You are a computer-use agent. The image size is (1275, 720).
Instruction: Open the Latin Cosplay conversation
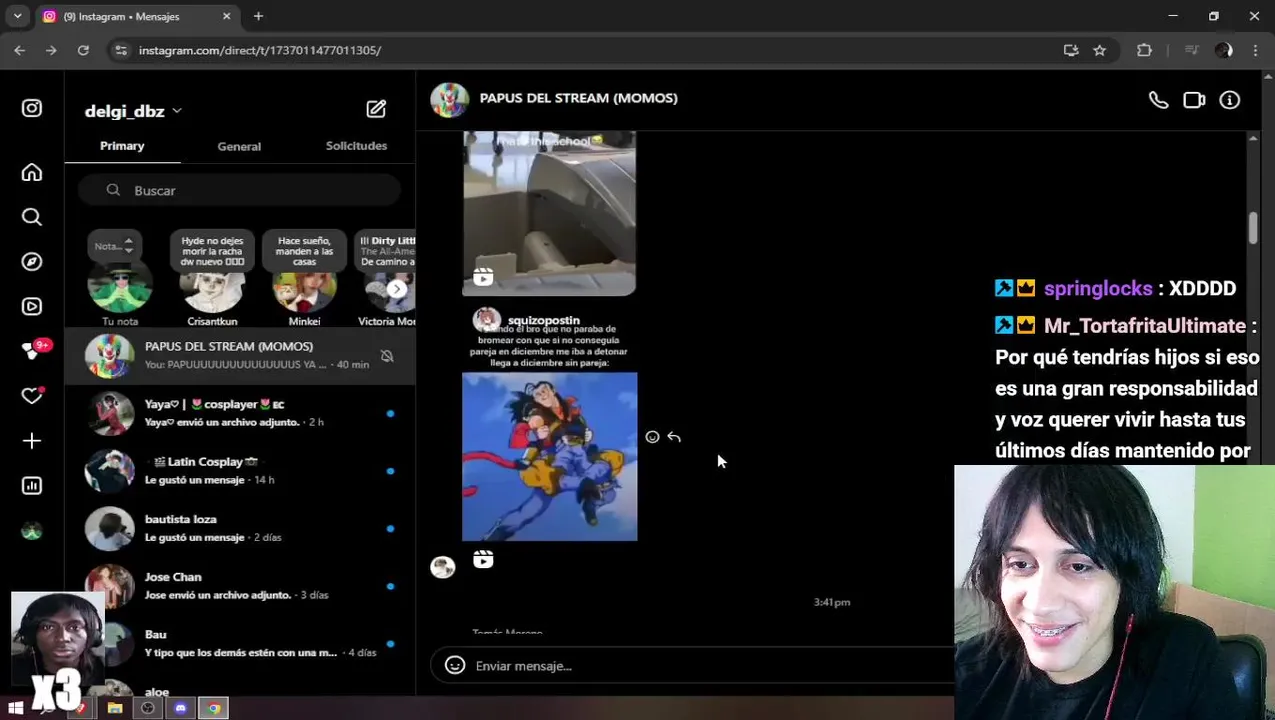pos(240,471)
